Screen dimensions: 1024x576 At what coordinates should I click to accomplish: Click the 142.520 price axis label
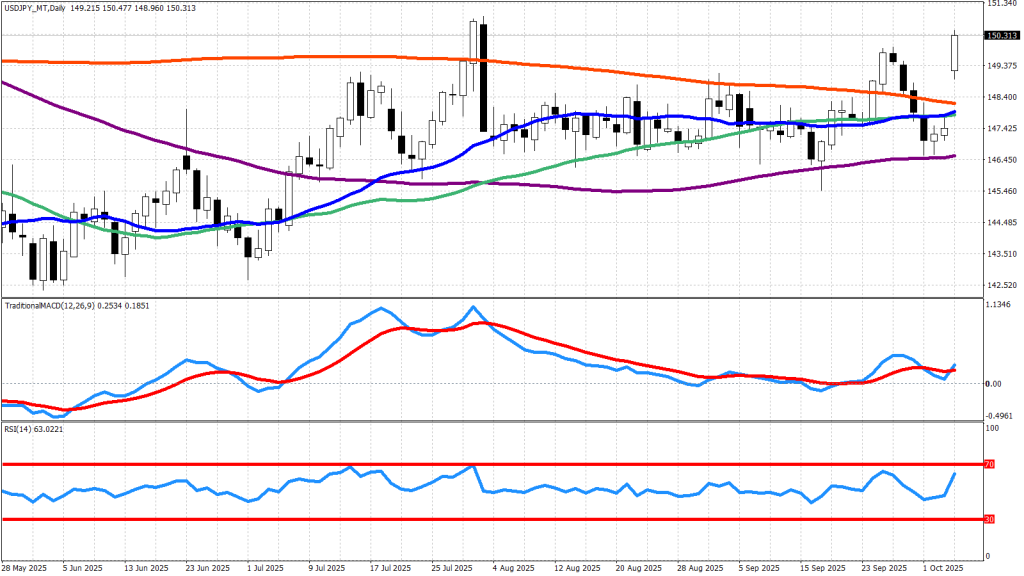1003,285
